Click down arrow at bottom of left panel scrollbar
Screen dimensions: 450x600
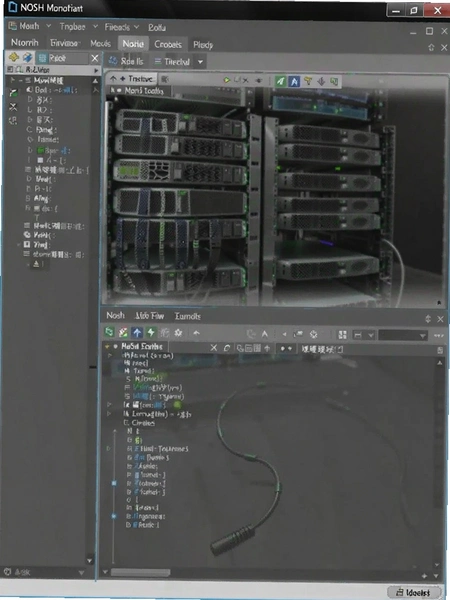pyautogui.click(x=90, y=561)
